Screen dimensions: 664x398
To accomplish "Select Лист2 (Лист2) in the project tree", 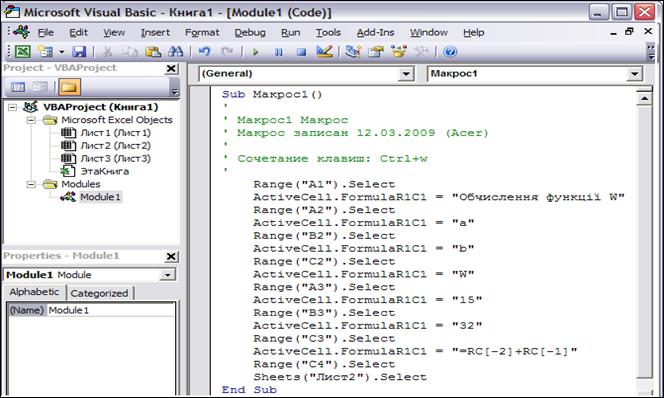I will [116, 146].
